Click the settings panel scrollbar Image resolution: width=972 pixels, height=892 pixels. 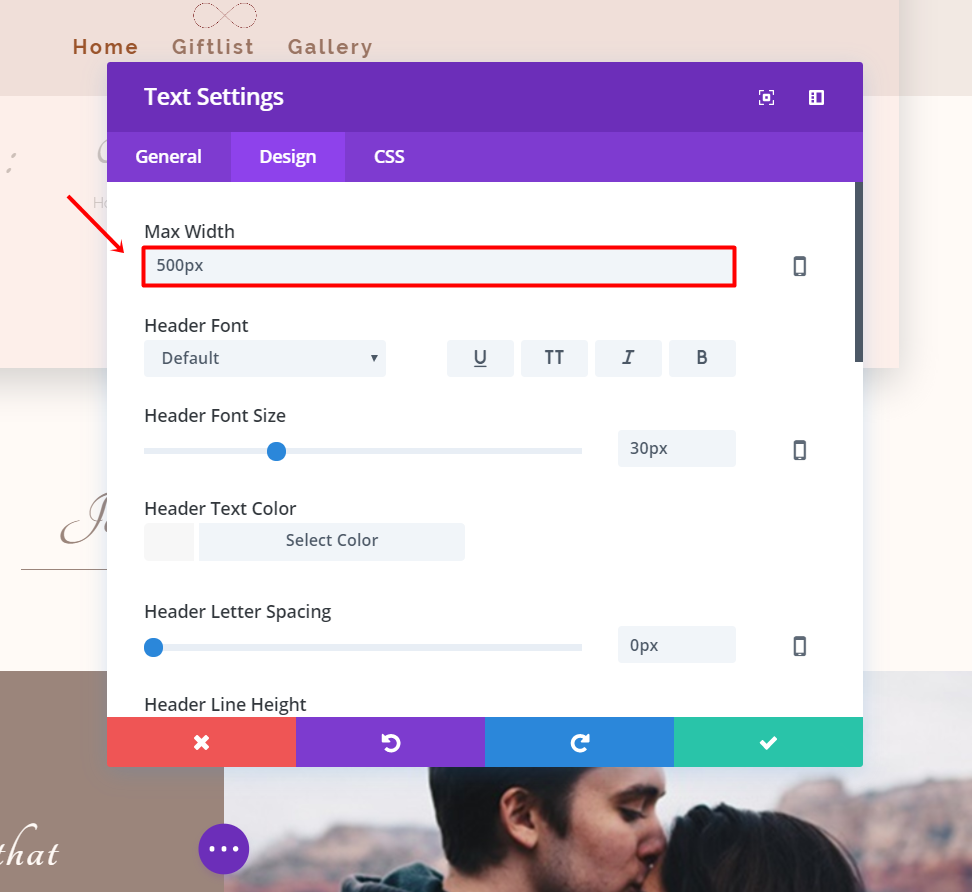[859, 272]
